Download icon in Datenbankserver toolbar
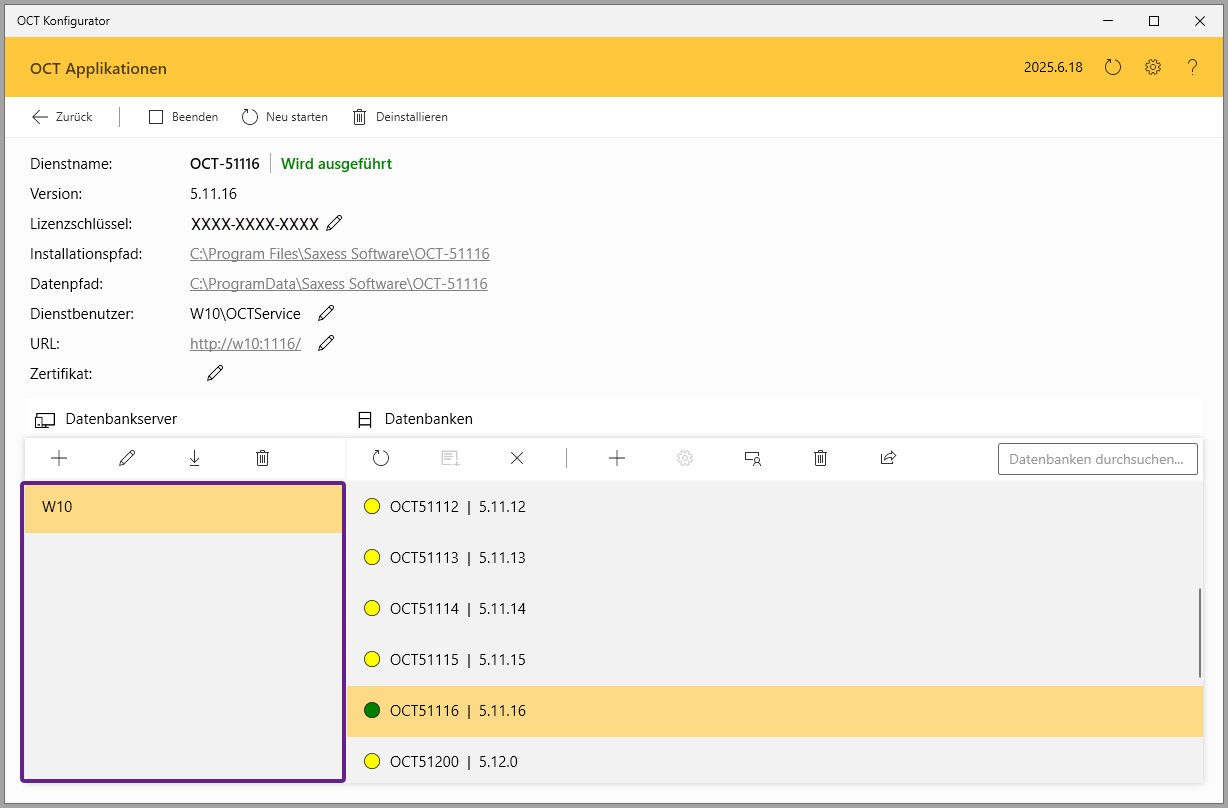 (194, 458)
